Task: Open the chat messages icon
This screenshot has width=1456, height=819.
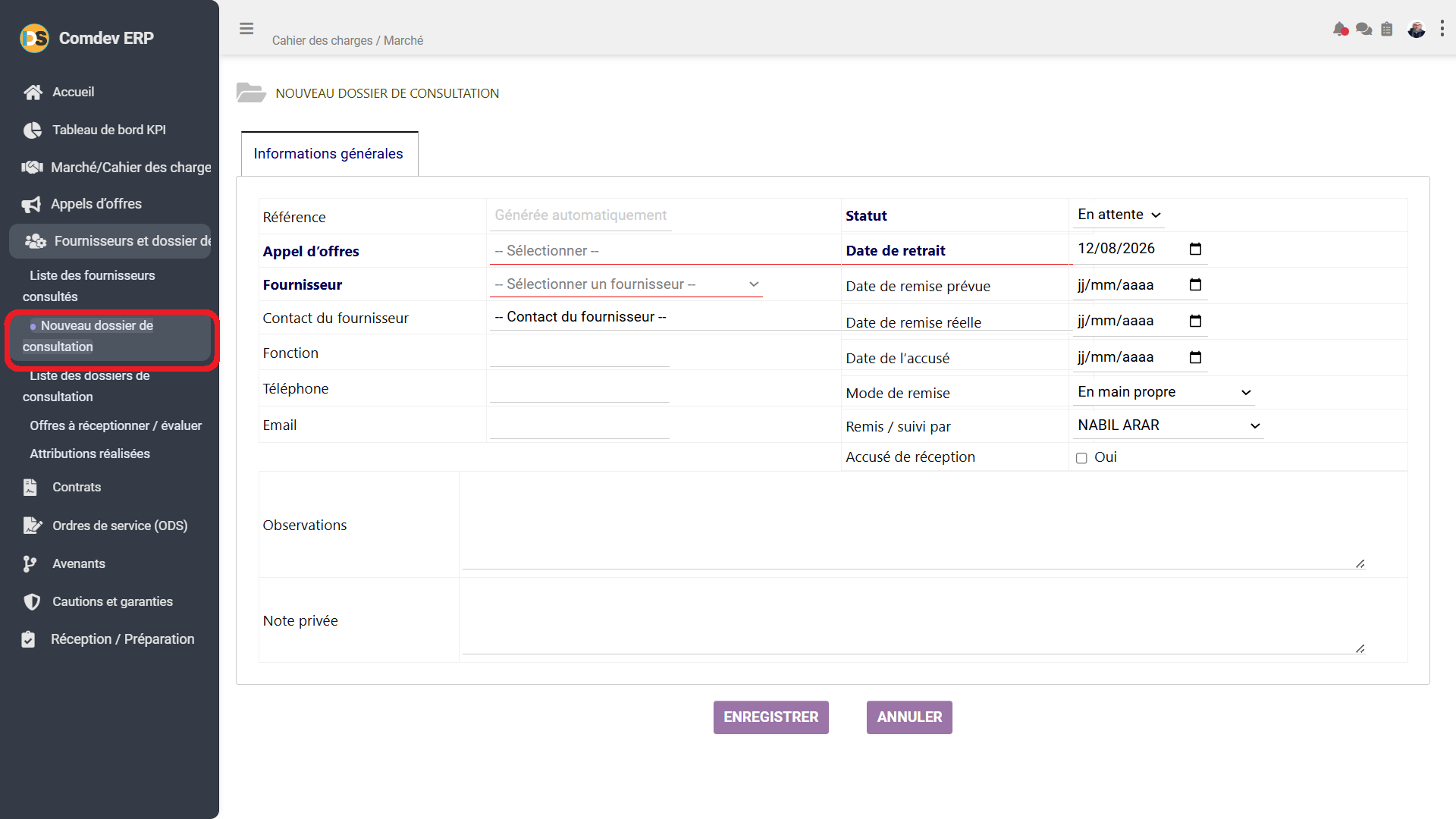Action: (1363, 29)
